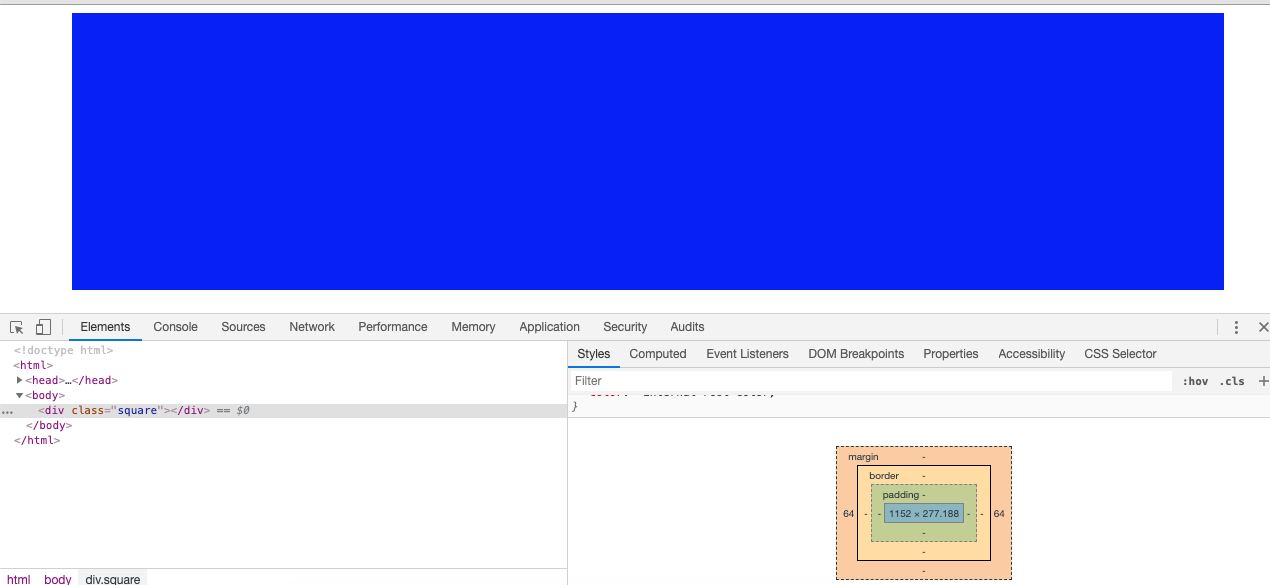Open the Application tab
1270x585 pixels.
[x=549, y=327]
